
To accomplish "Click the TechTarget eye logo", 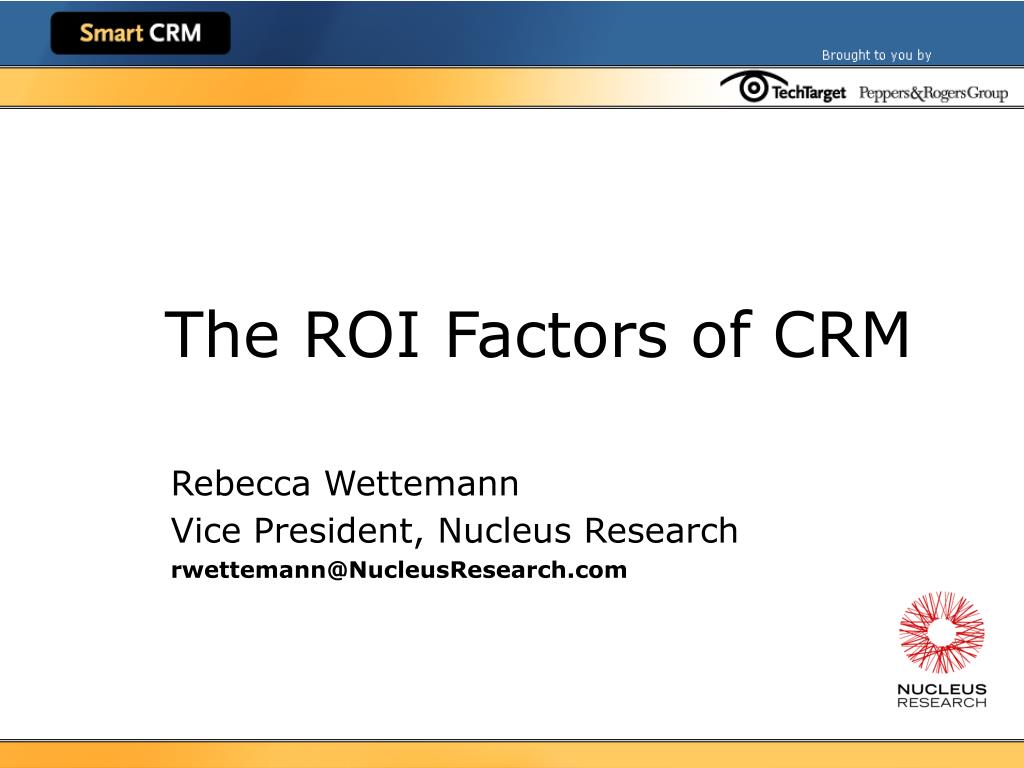I will [782, 88].
